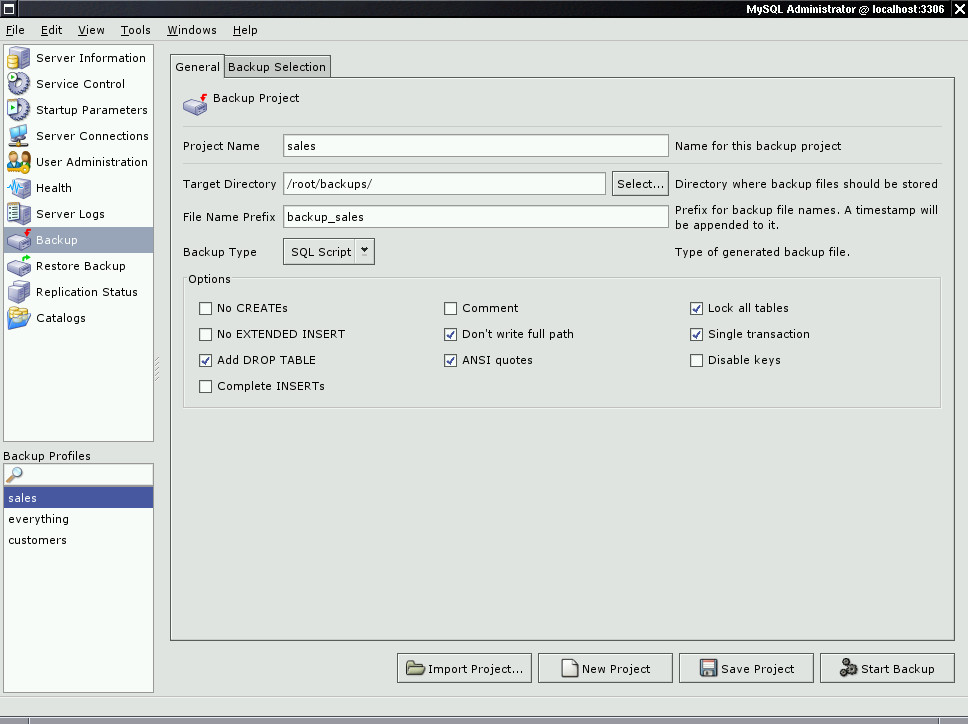Image resolution: width=968 pixels, height=724 pixels.
Task: Click the Server Logs sidebar icon
Action: [x=19, y=214]
